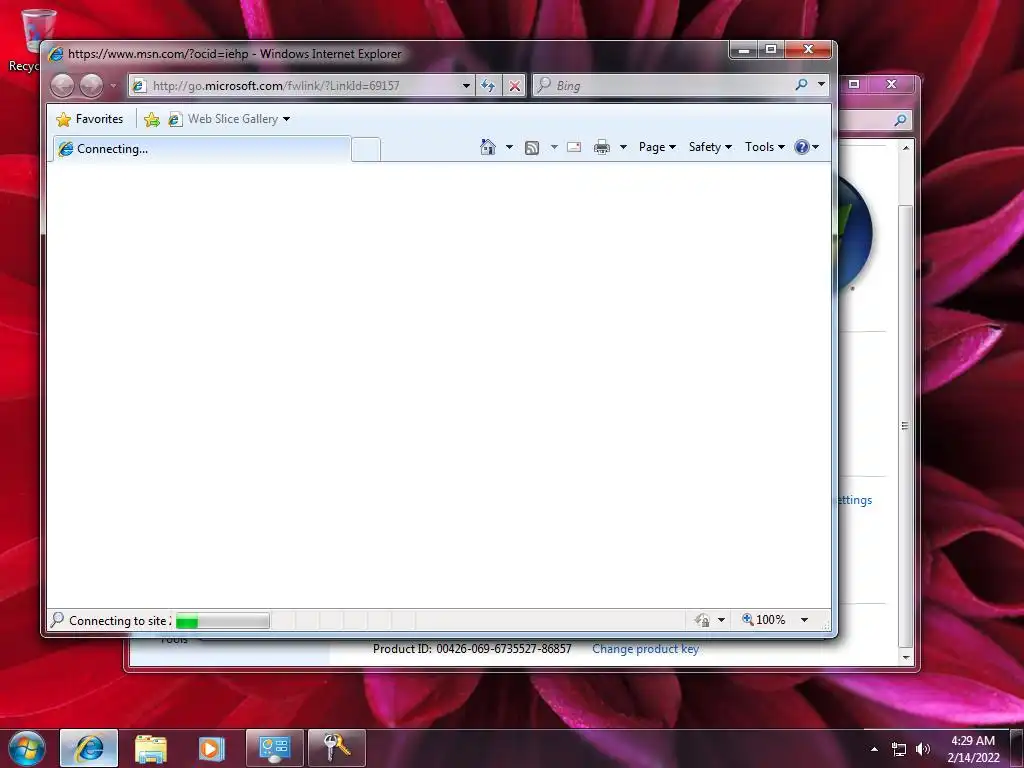
Task: Open the Windows Start menu
Action: (27, 748)
